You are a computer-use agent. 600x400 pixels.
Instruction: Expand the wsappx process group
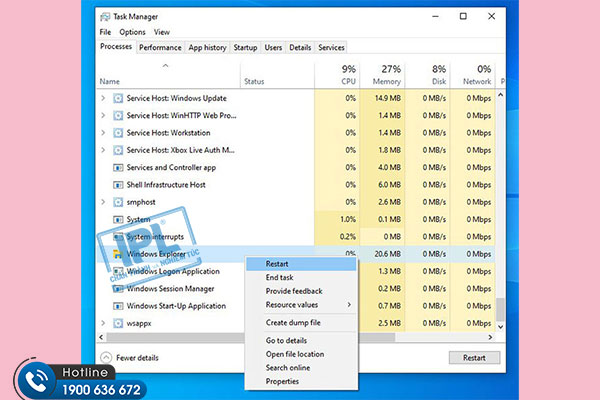[x=103, y=323]
